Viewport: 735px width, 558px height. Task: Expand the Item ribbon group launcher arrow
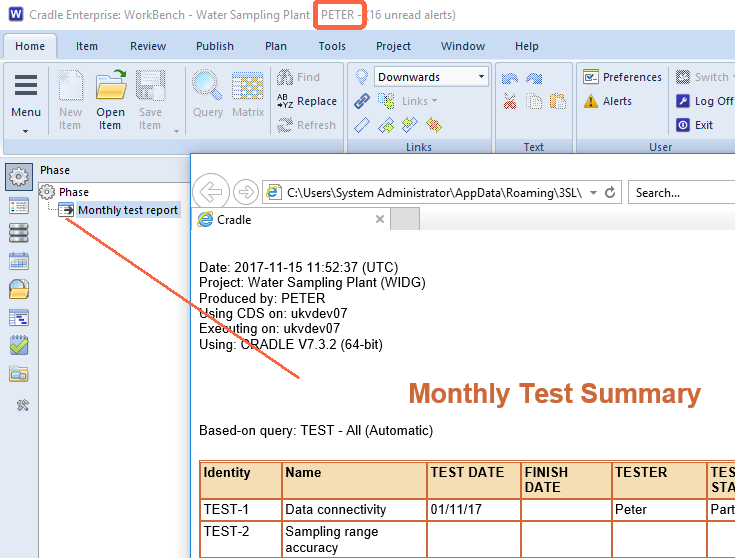coord(177,131)
